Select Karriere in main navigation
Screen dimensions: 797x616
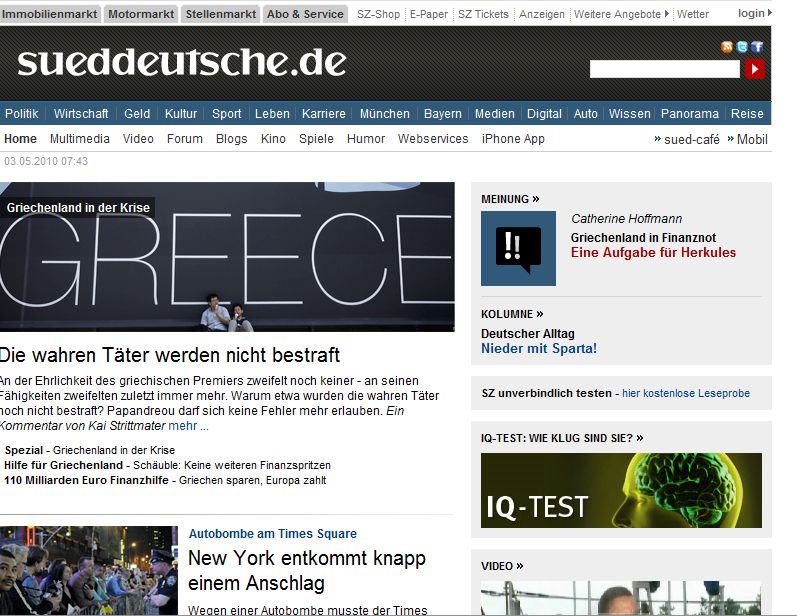[323, 113]
